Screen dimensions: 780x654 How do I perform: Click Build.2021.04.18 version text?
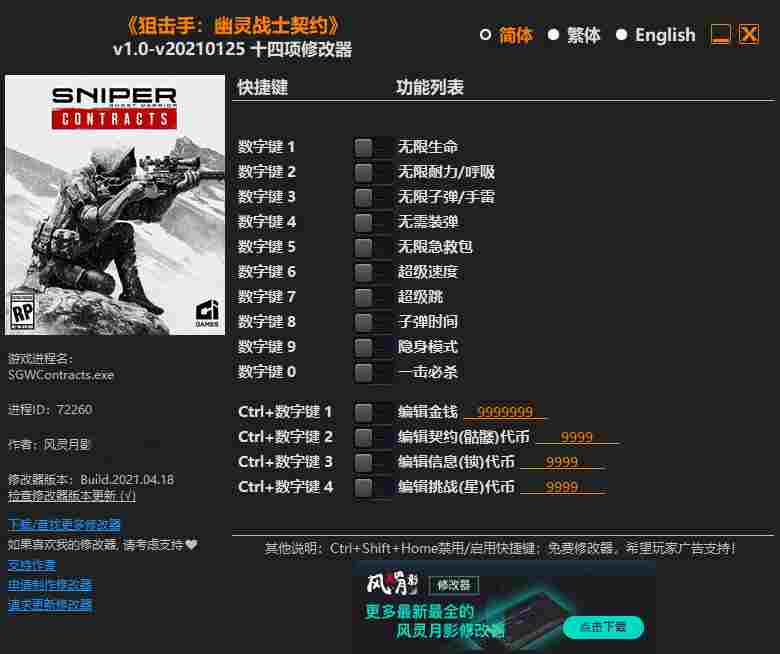127,480
